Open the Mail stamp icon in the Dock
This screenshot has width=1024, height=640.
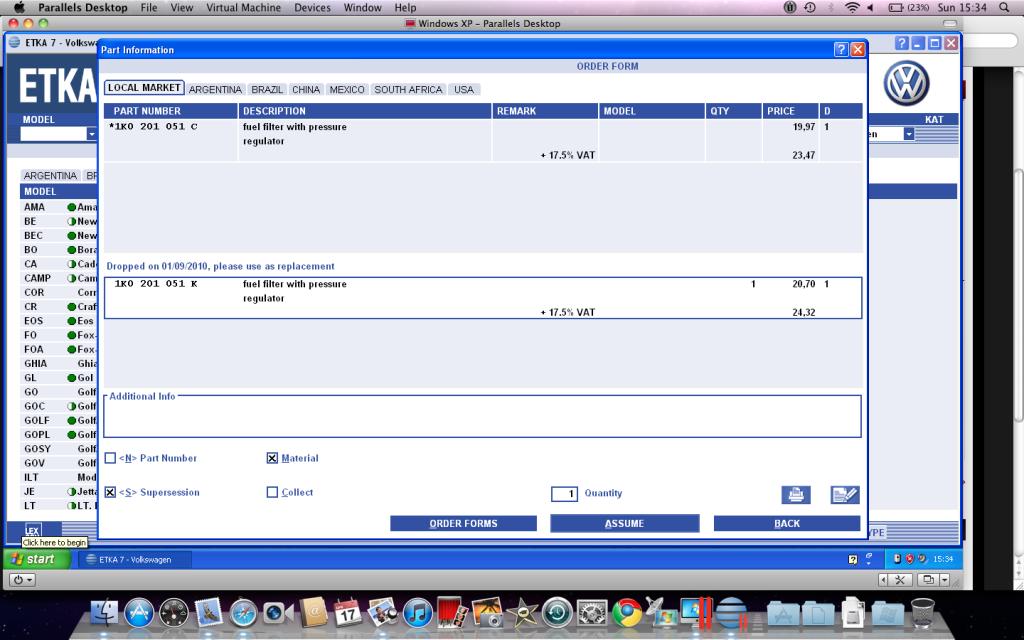(x=209, y=613)
